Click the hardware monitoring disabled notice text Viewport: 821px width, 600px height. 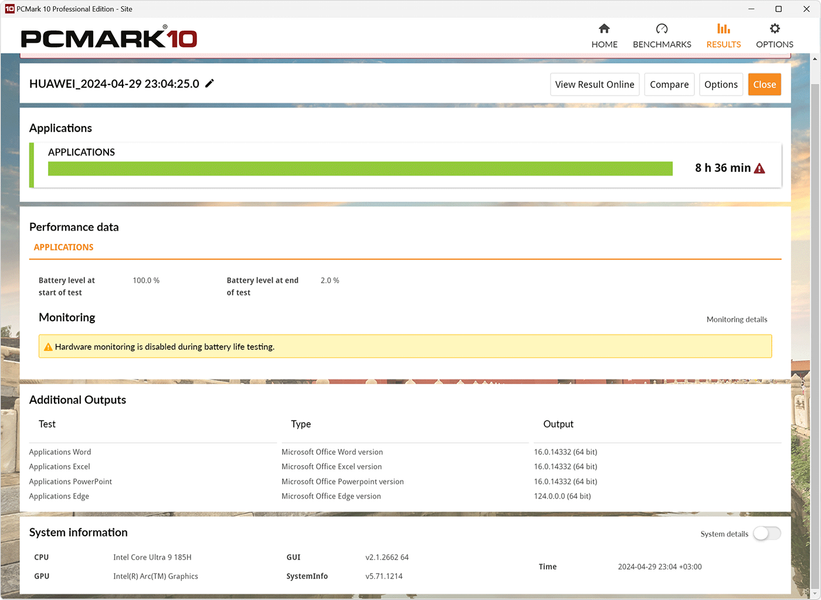[x=164, y=347]
